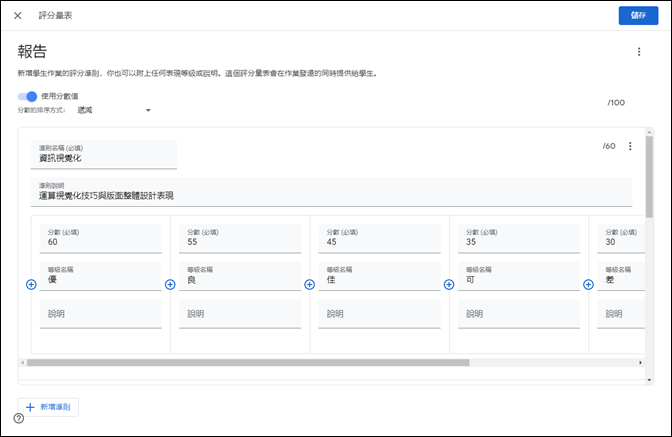Image resolution: width=672 pixels, height=437 pixels.
Task: Click the total points text /100
Action: tap(616, 103)
